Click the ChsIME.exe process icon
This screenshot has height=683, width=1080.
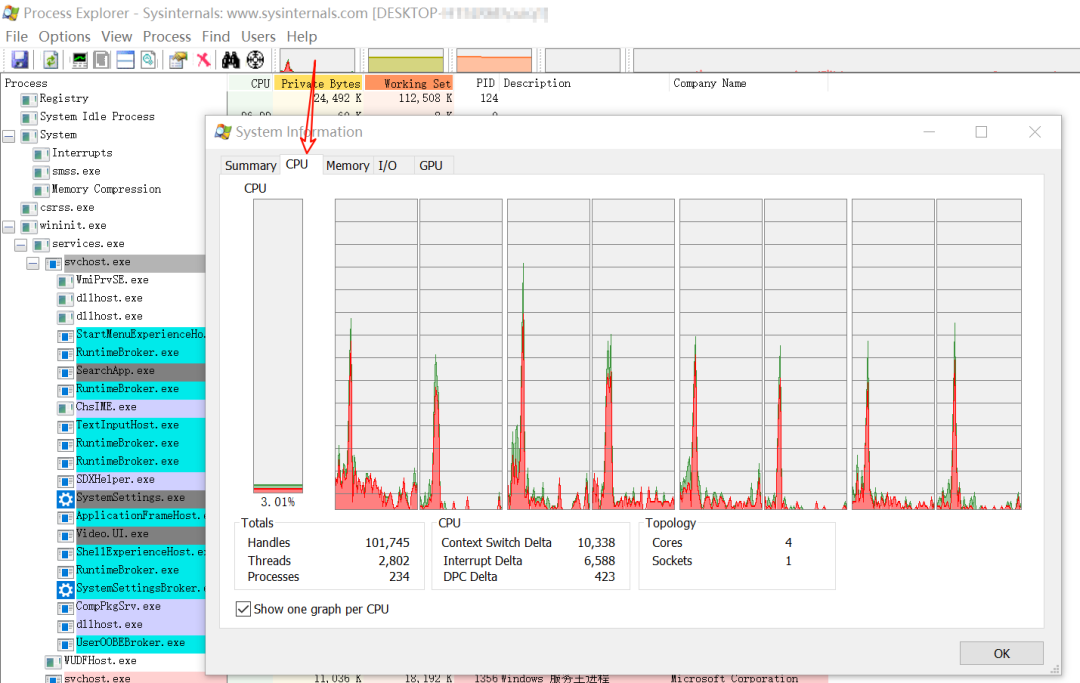click(65, 408)
